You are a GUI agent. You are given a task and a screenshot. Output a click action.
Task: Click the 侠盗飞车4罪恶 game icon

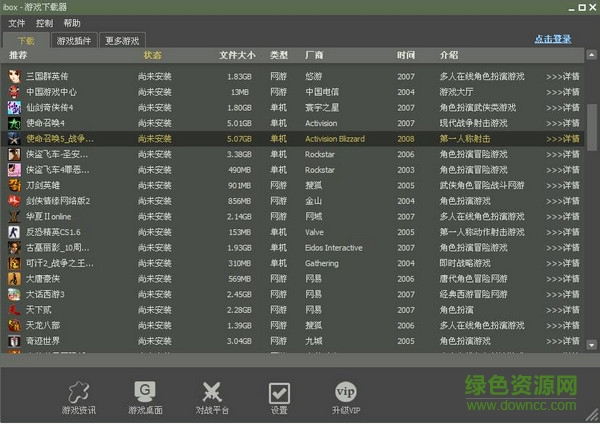pyautogui.click(x=14, y=170)
